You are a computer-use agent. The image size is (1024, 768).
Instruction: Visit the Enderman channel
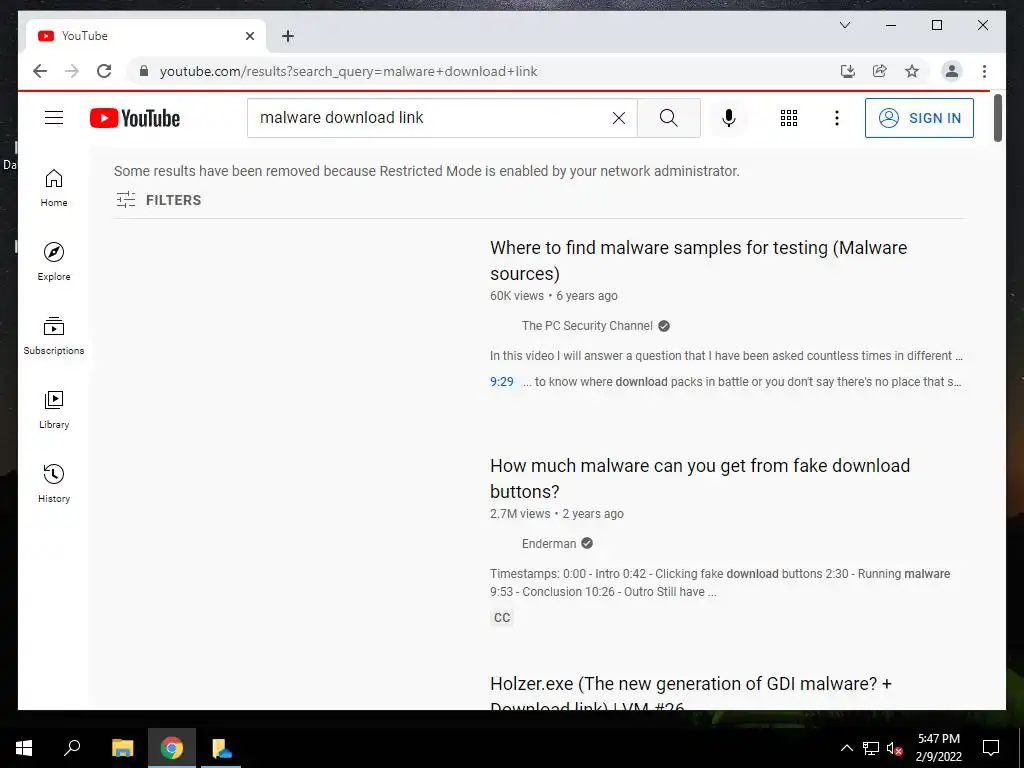tap(549, 543)
